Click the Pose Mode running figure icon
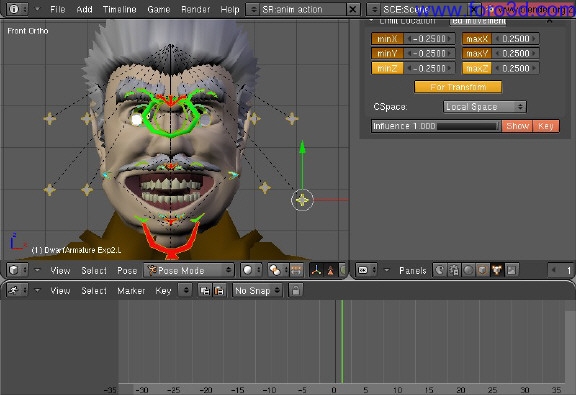Screen dimensions: 576x395 pyautogui.click(x=152, y=270)
